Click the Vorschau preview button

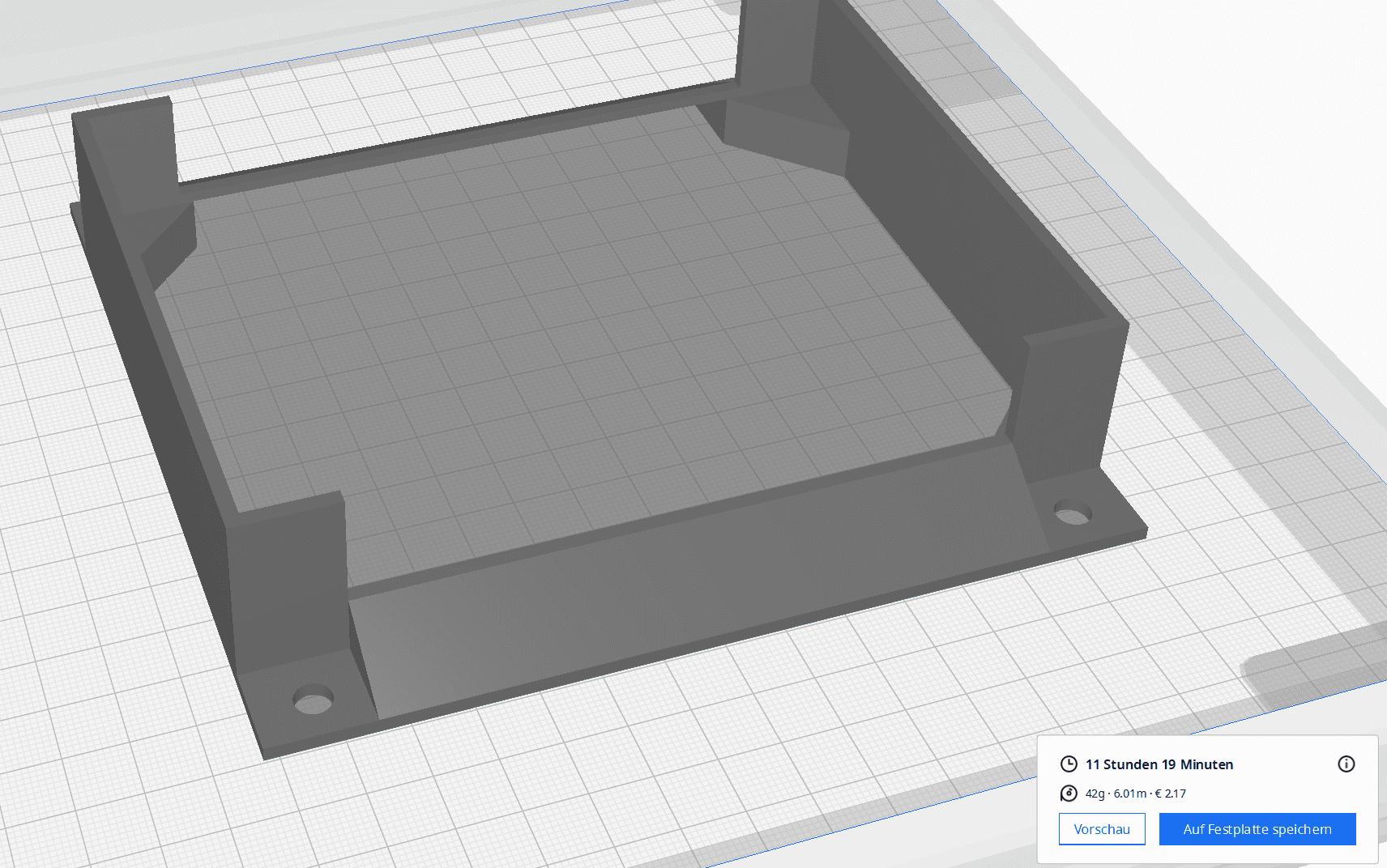point(1102,829)
